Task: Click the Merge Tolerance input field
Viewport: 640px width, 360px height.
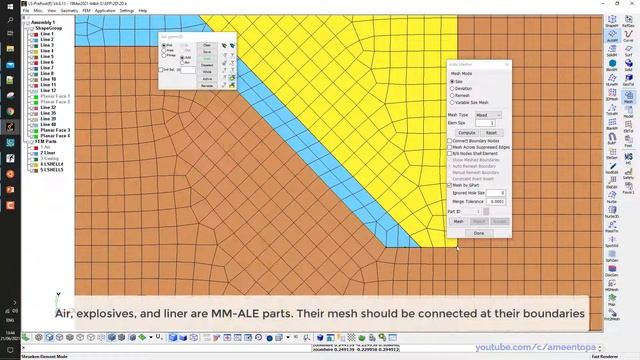Action: (x=496, y=202)
